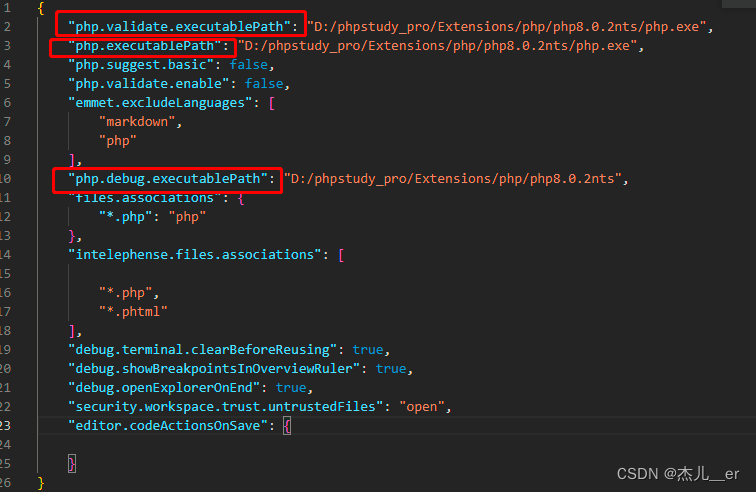Click the "php.executablePath" key on line 3

coord(145,46)
